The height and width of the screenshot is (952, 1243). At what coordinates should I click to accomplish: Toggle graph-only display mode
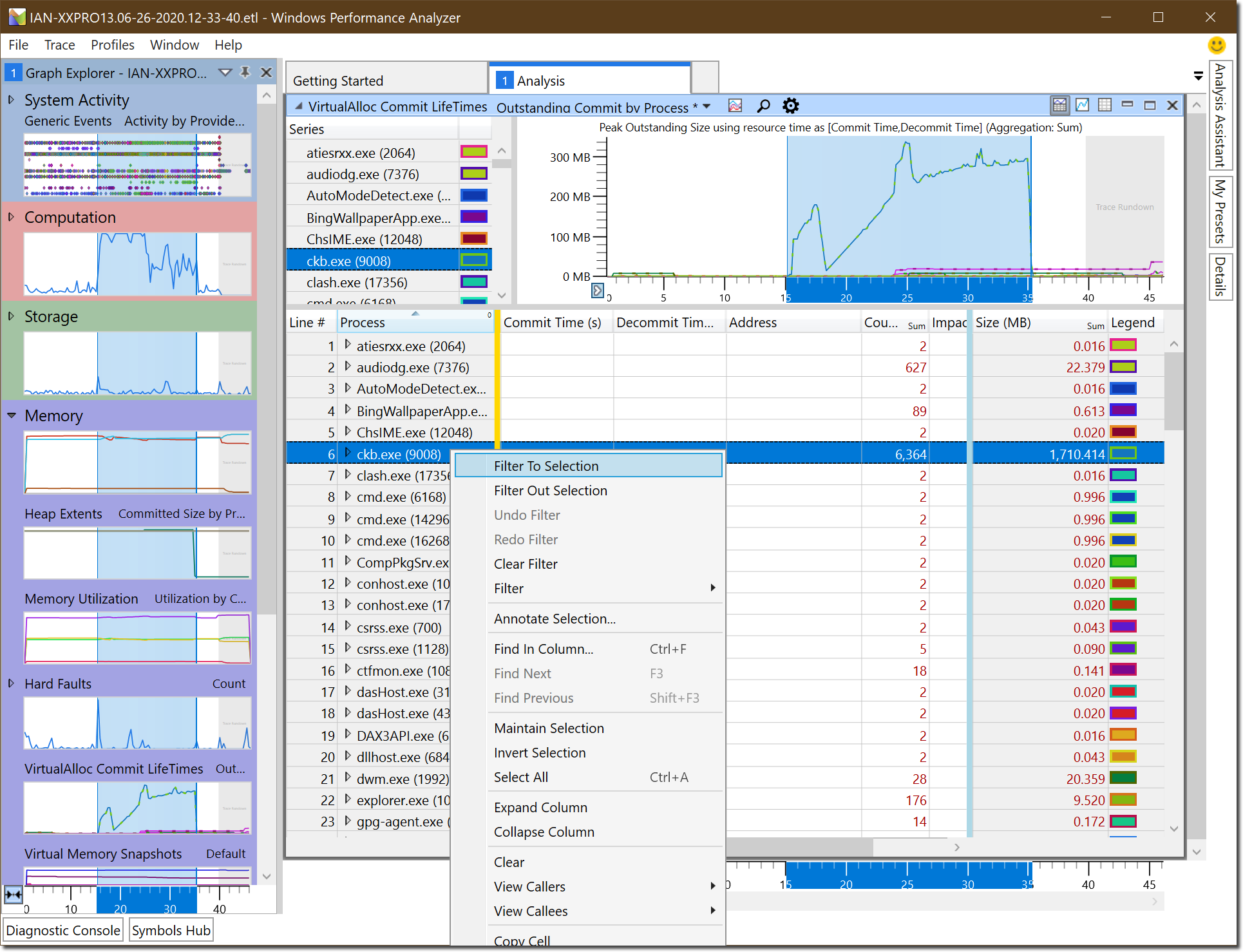pos(1082,105)
